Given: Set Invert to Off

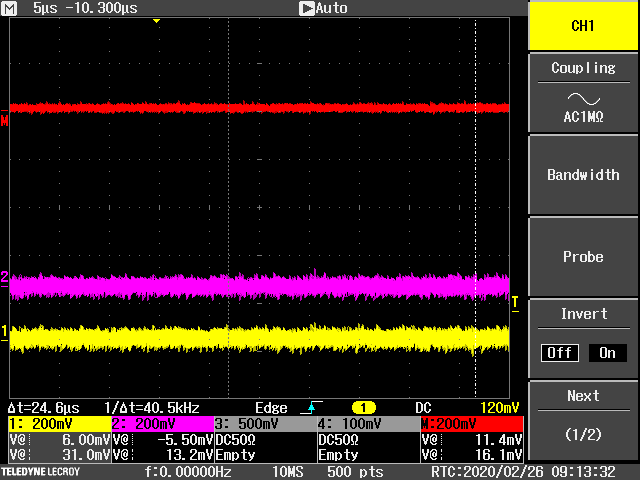Looking at the screenshot, I should [560, 353].
